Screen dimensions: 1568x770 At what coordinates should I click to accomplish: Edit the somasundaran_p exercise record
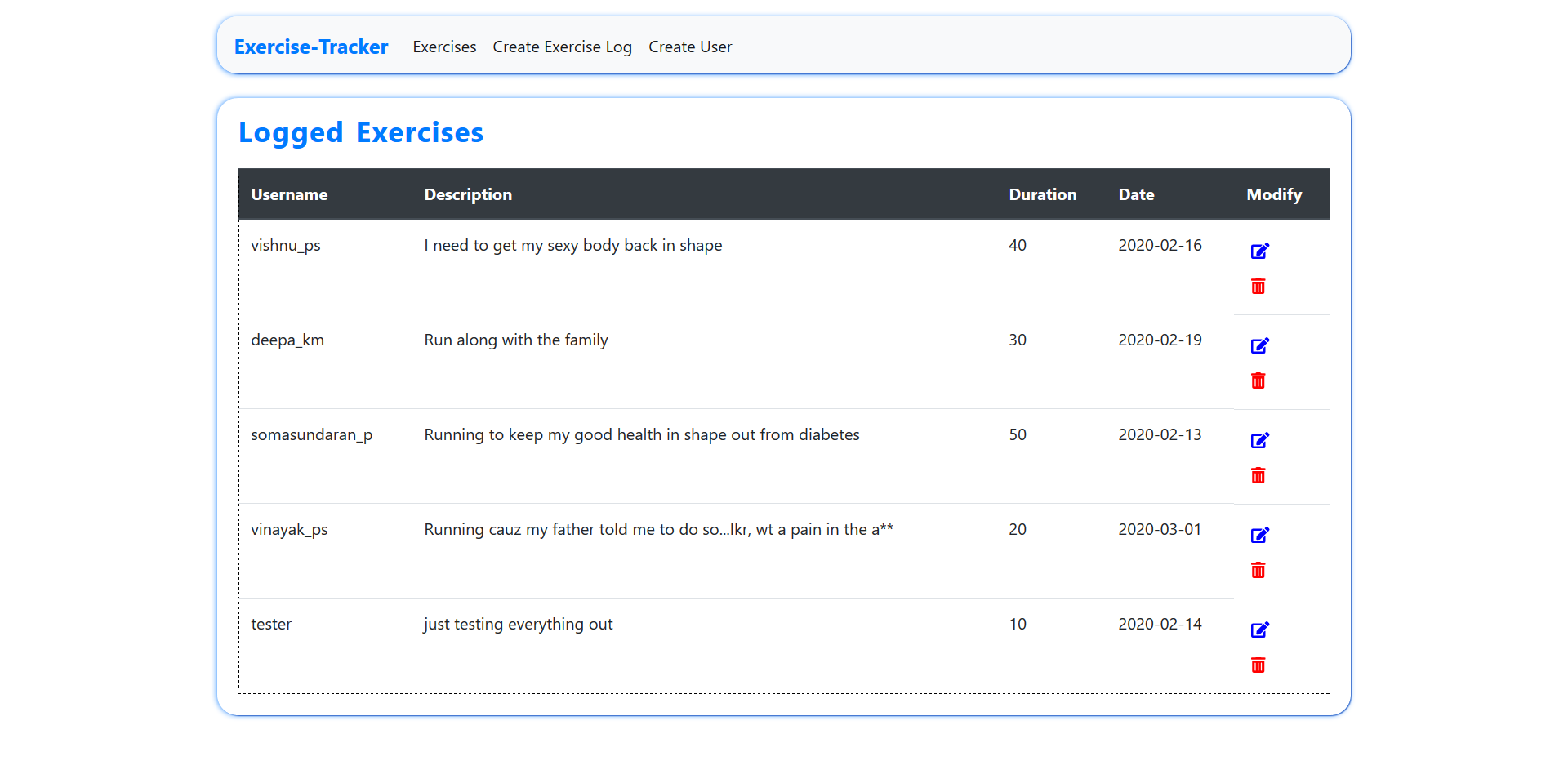1259,440
